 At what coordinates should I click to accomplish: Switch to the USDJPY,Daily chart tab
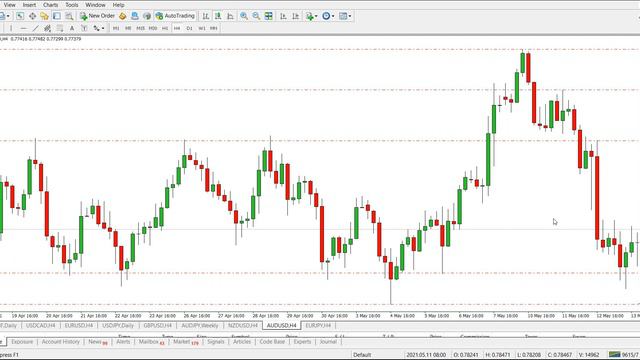tap(118, 325)
